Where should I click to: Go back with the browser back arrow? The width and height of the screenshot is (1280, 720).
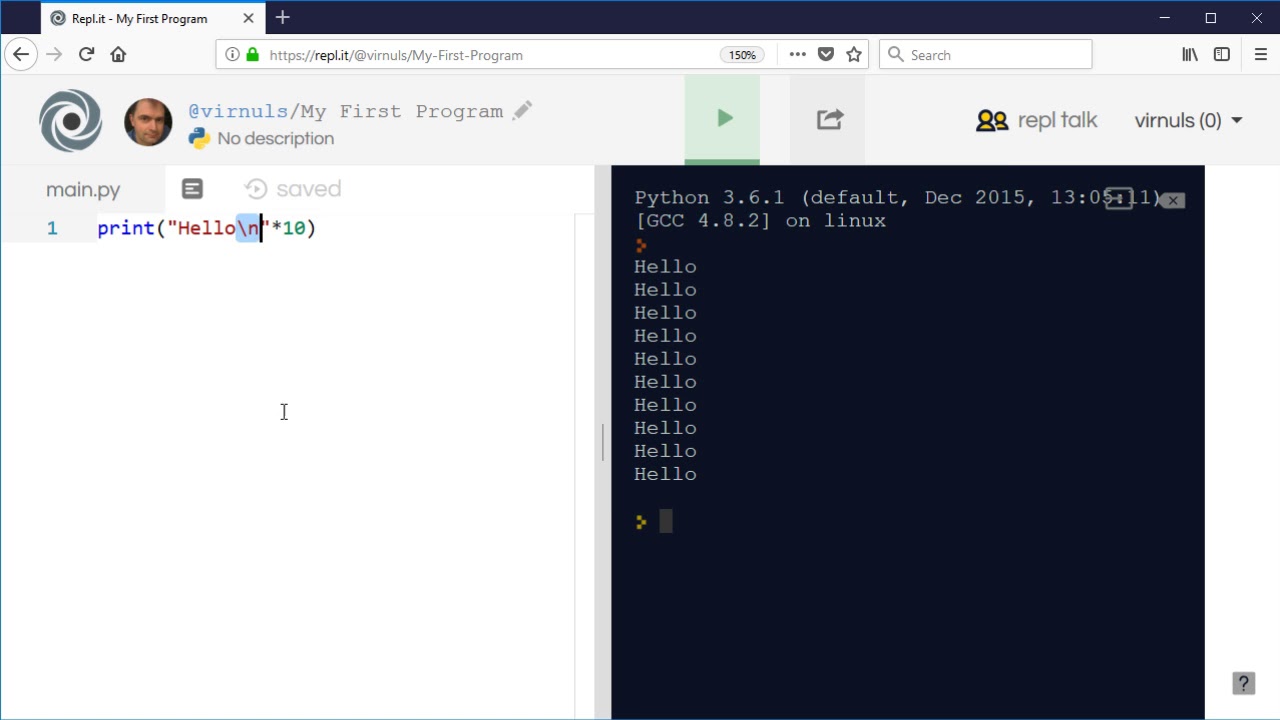click(21, 55)
